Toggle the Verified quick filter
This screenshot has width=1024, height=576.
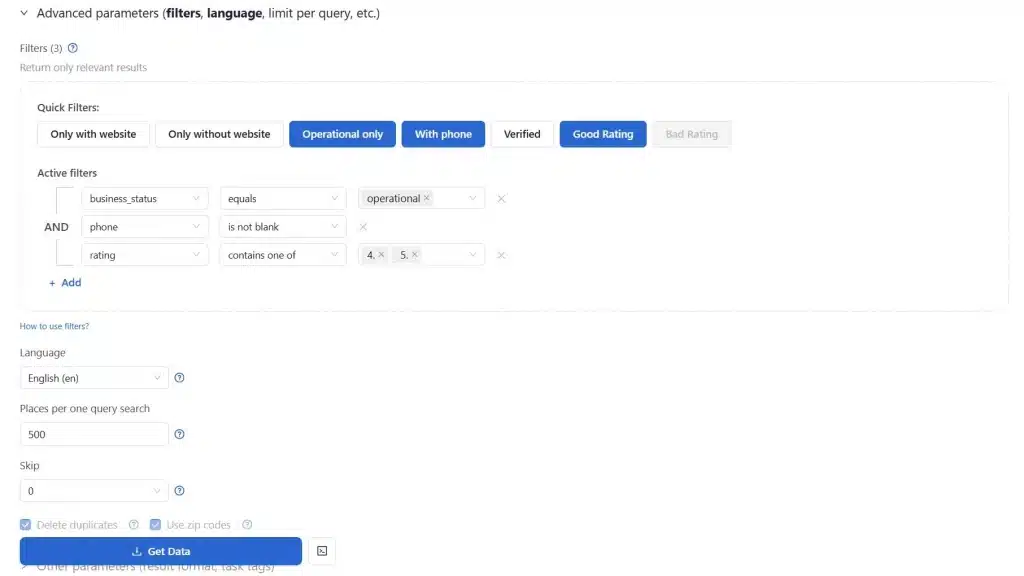[521, 133]
